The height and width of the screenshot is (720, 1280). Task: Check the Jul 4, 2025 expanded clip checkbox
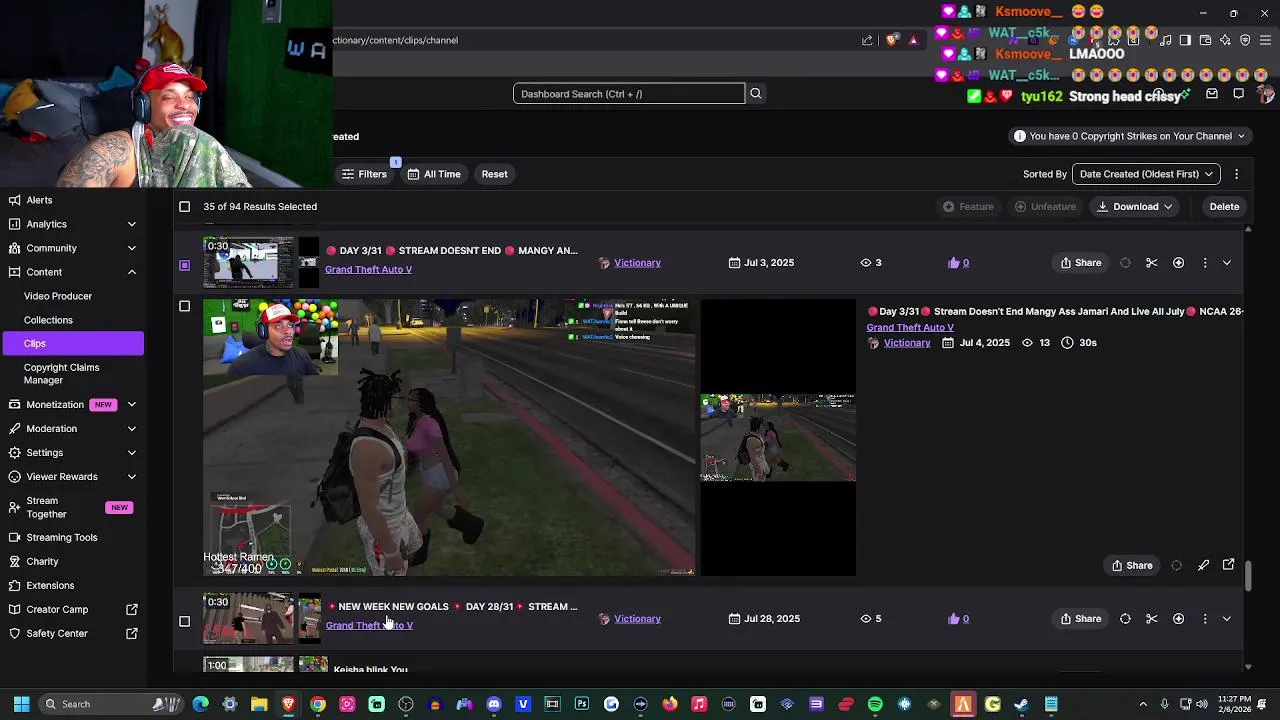[x=184, y=306]
